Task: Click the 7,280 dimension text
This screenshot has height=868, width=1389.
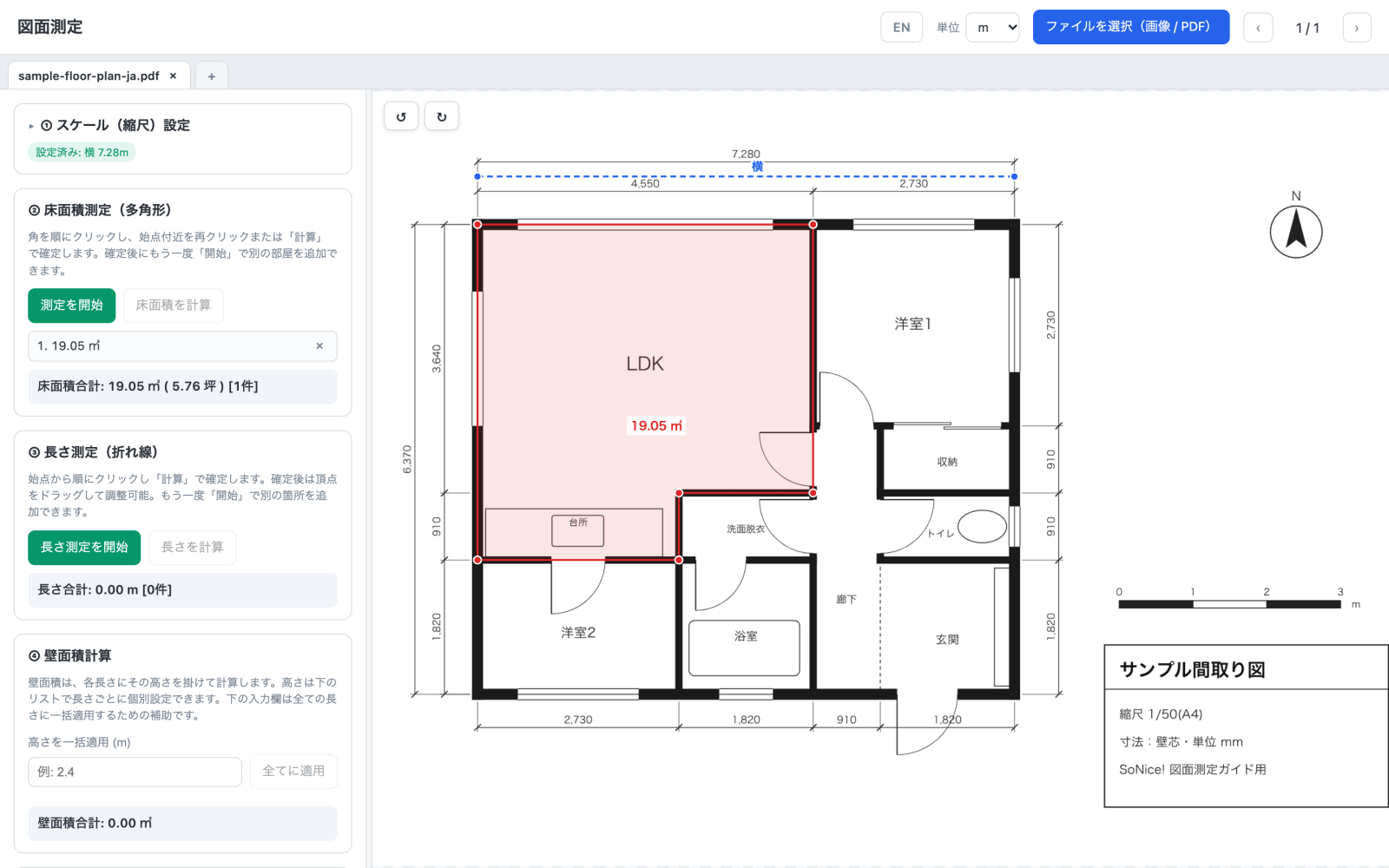Action: click(746, 154)
